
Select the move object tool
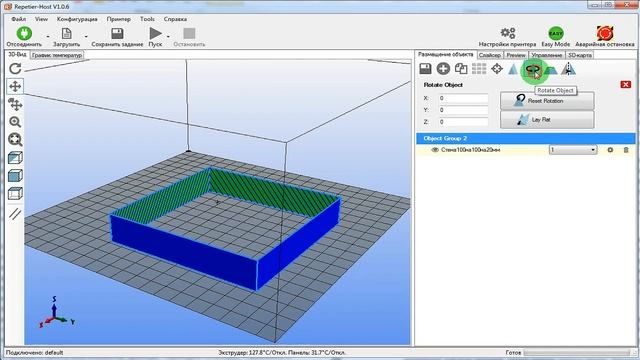(15, 104)
